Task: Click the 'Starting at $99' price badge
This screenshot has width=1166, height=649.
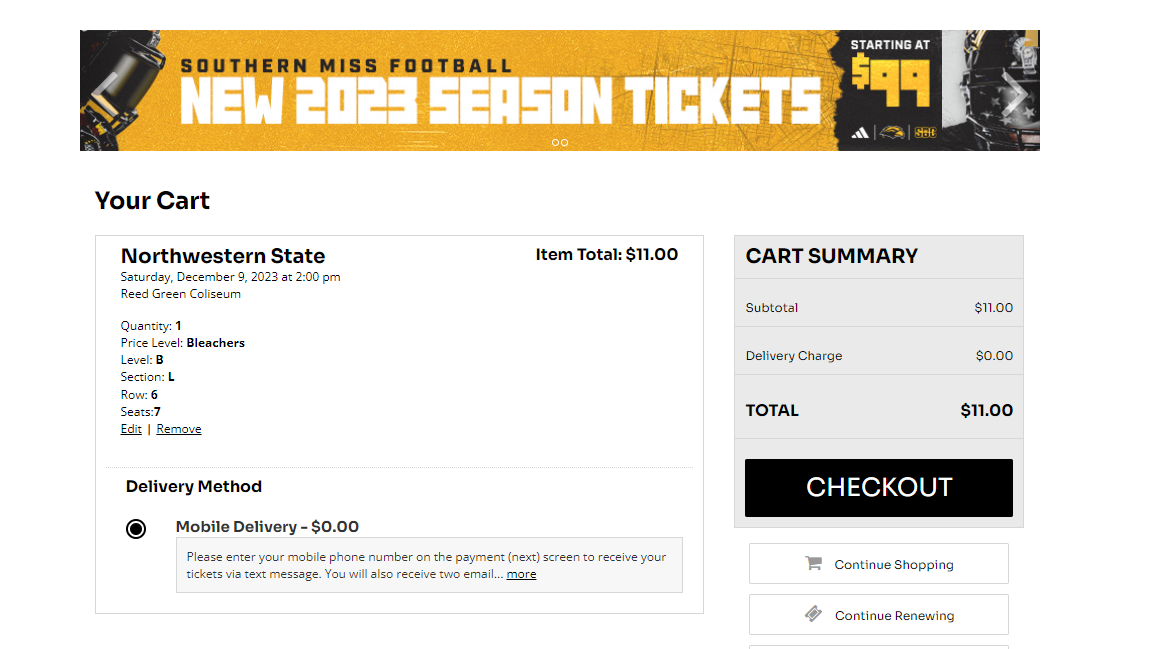Action: (x=890, y=75)
